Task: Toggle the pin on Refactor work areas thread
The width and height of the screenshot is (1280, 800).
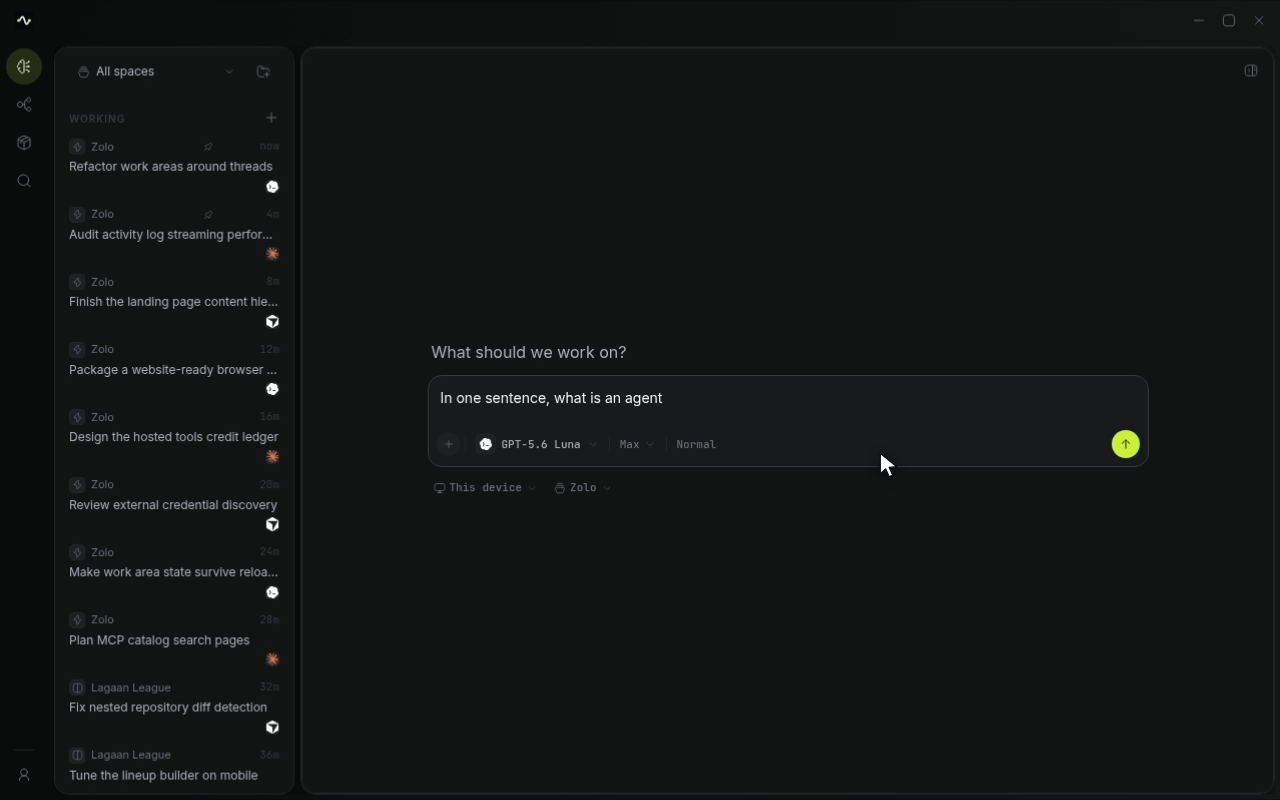Action: pos(208,147)
